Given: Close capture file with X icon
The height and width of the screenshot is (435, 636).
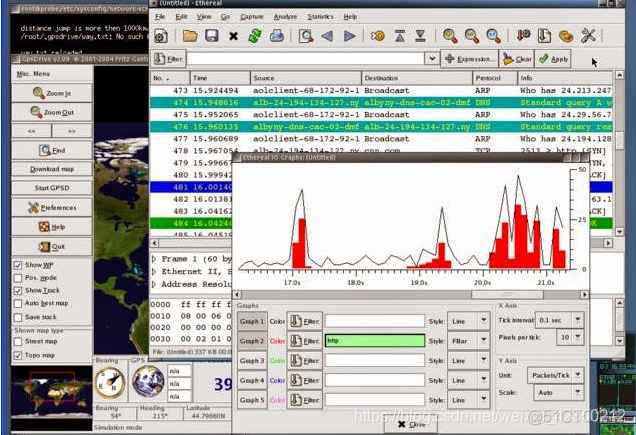Looking at the screenshot, I should (x=233, y=36).
